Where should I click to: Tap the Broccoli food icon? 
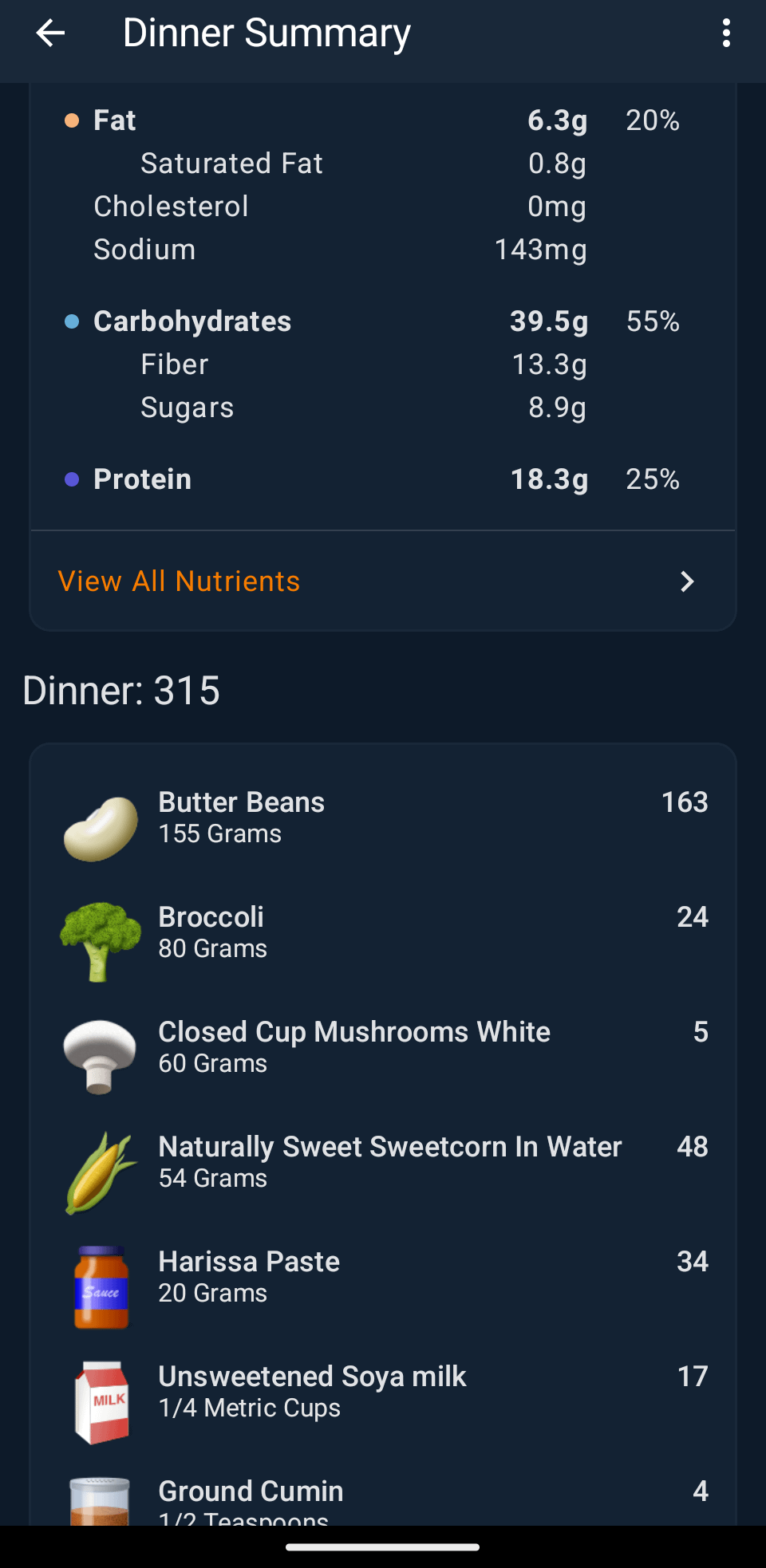coord(101,941)
